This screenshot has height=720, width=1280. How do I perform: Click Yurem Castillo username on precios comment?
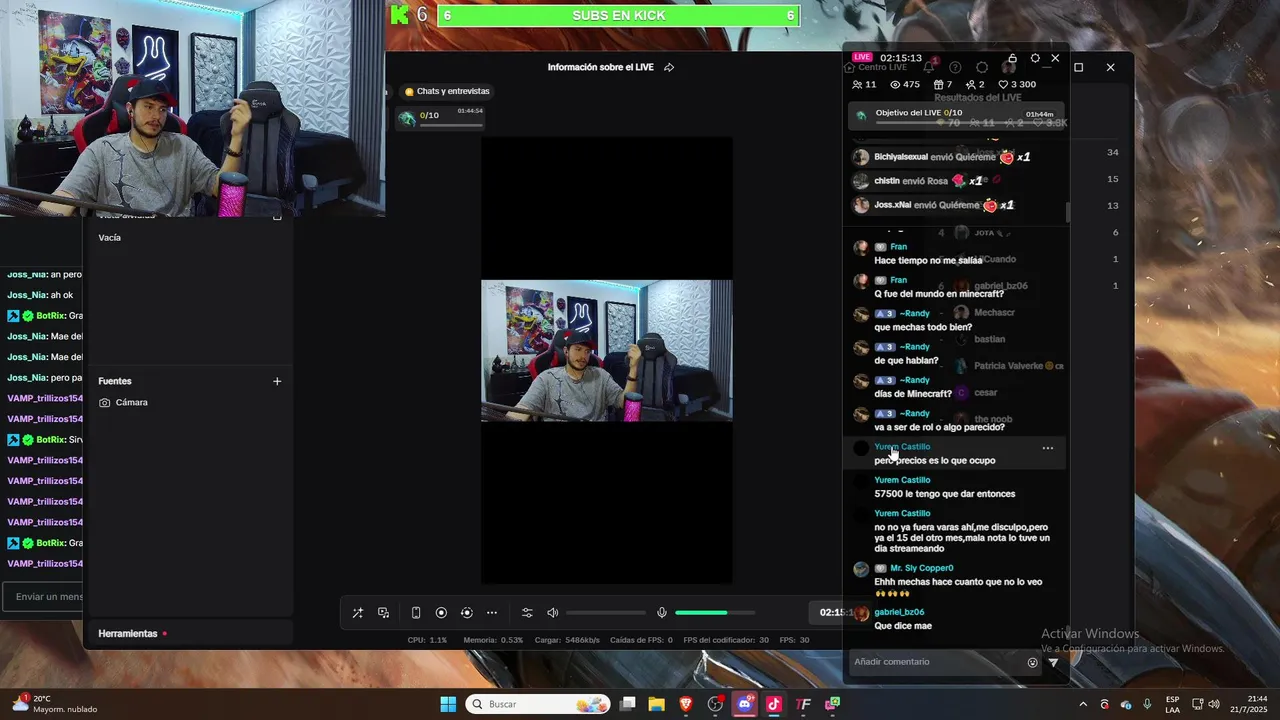(x=902, y=447)
